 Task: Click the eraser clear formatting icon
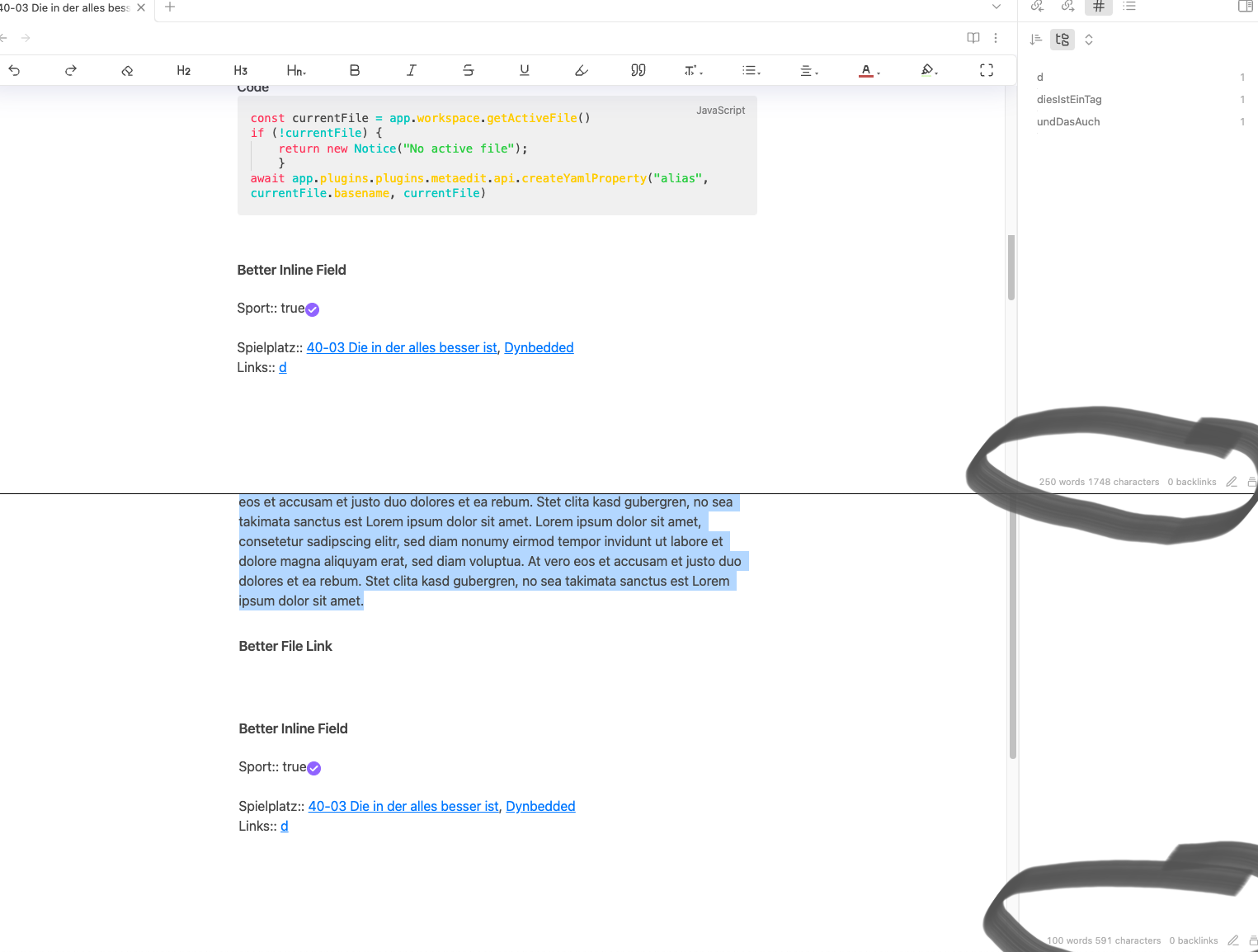(x=127, y=70)
